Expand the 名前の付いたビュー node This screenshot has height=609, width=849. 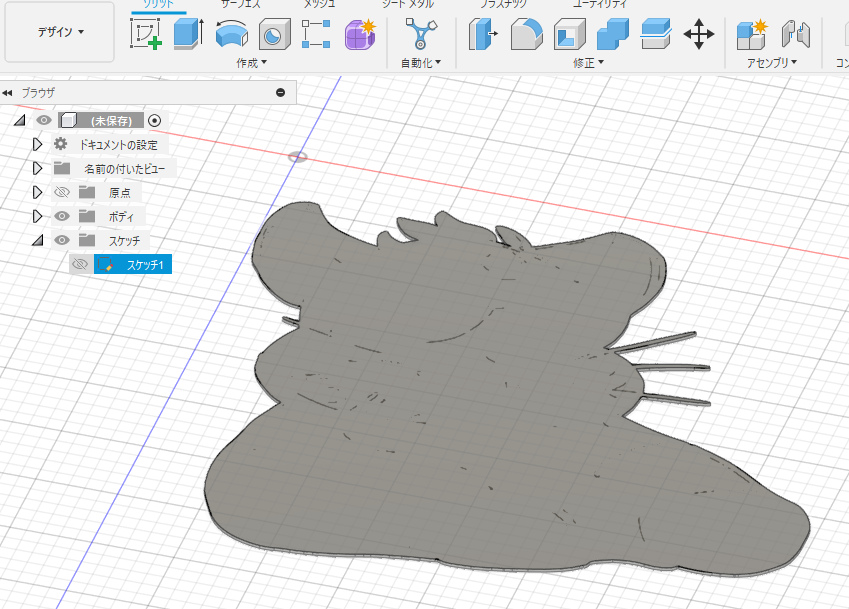37,168
